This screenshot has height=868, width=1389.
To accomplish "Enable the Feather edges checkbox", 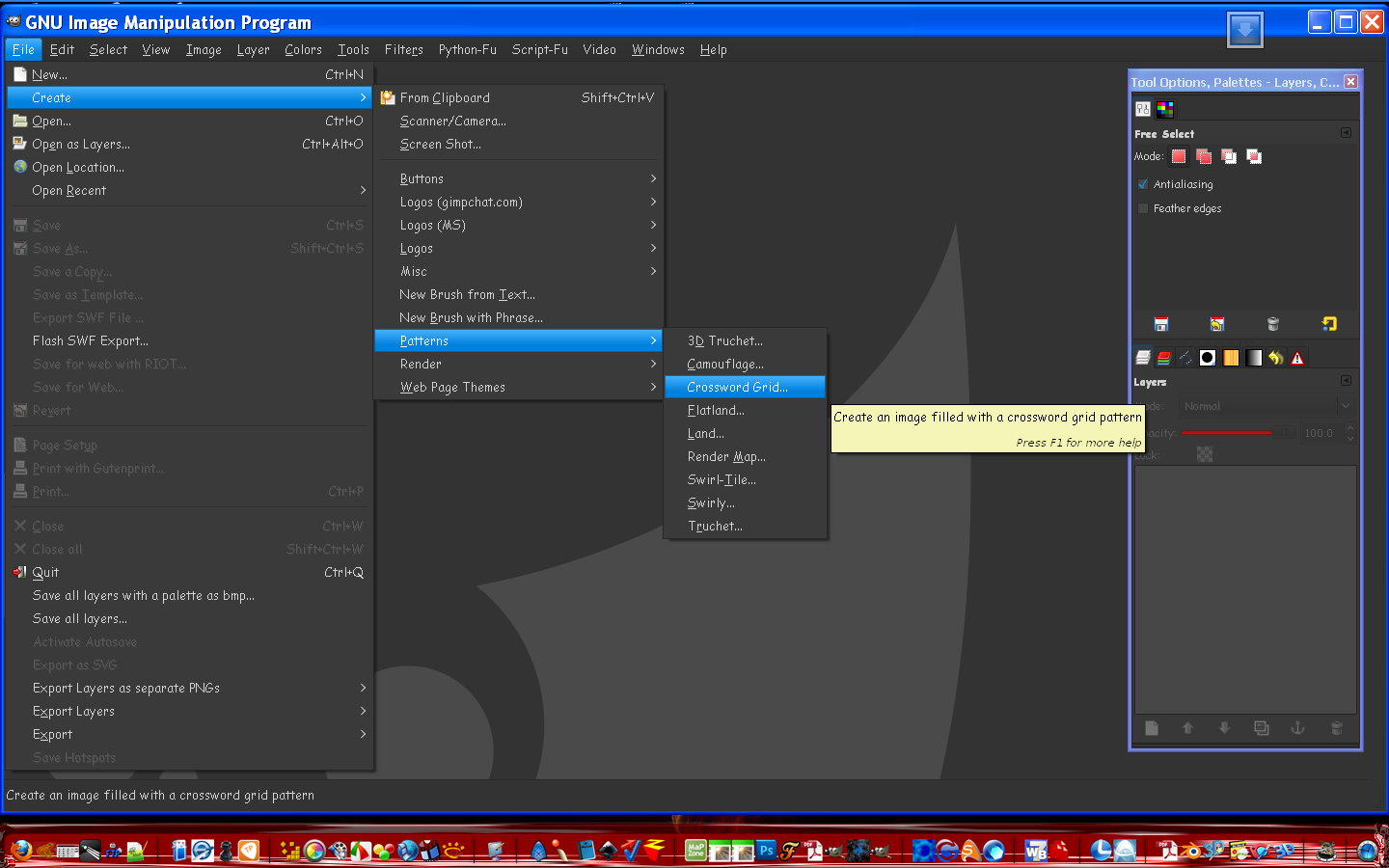I will [x=1143, y=208].
